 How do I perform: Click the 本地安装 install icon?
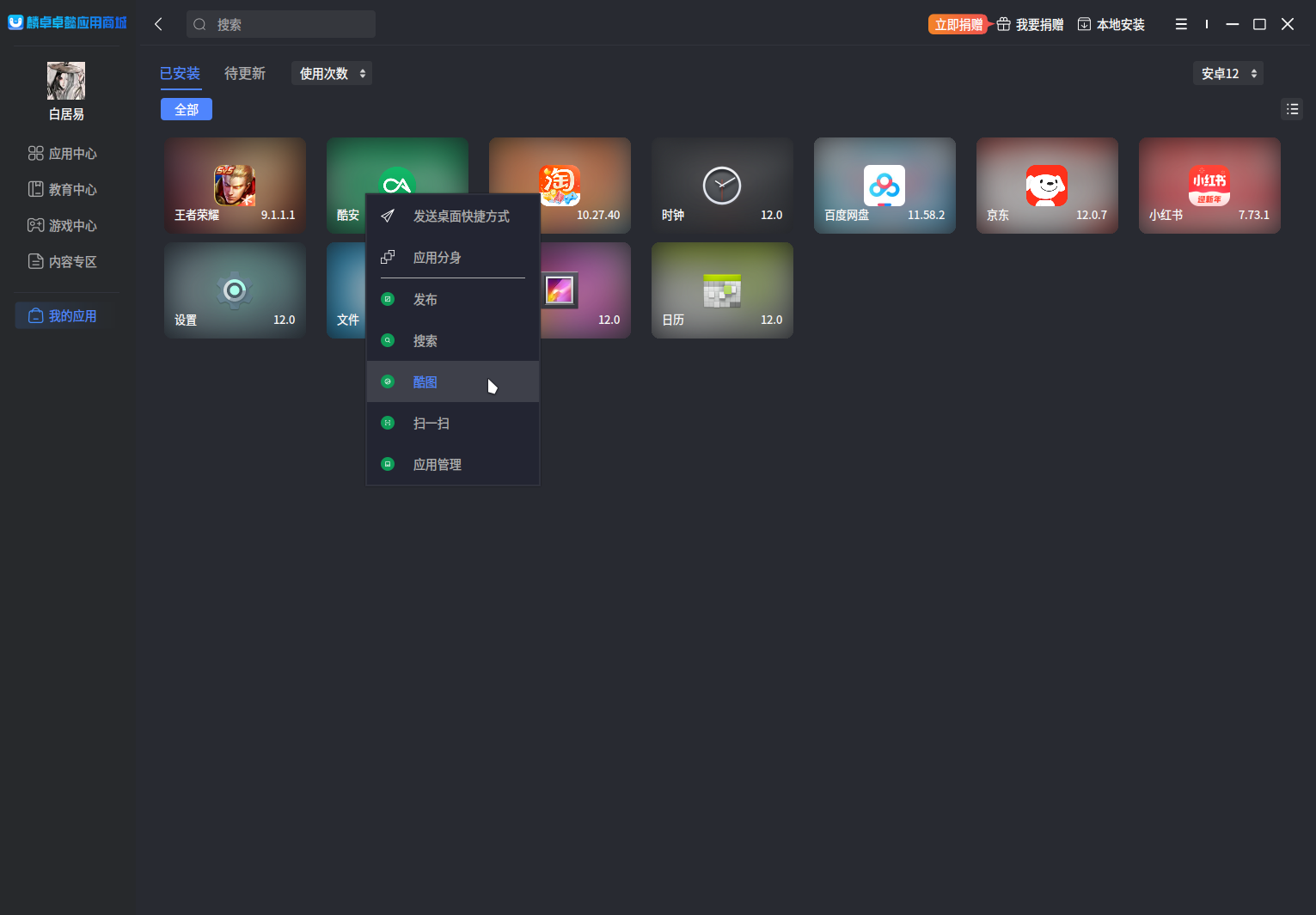1085,25
